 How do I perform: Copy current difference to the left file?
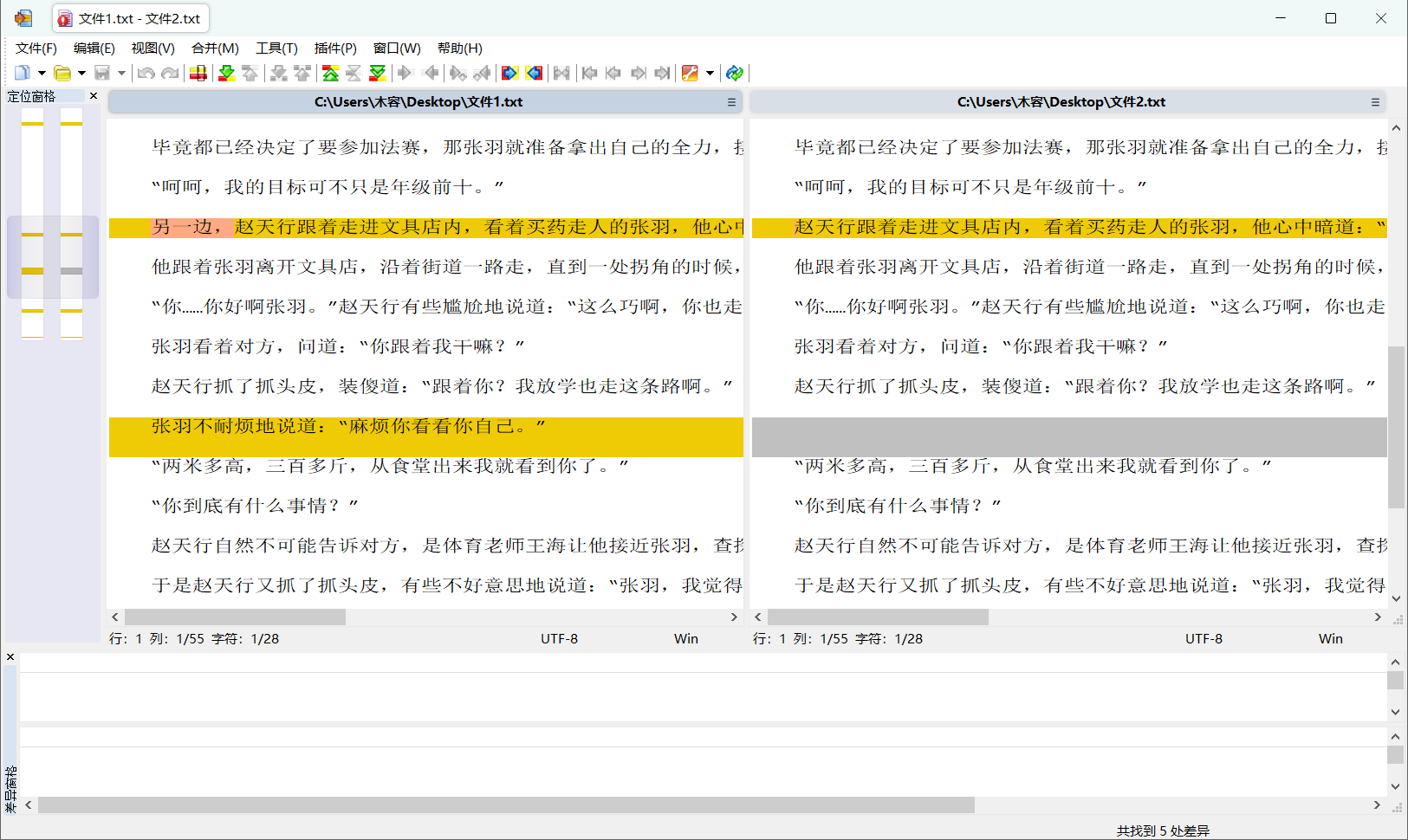coord(535,73)
